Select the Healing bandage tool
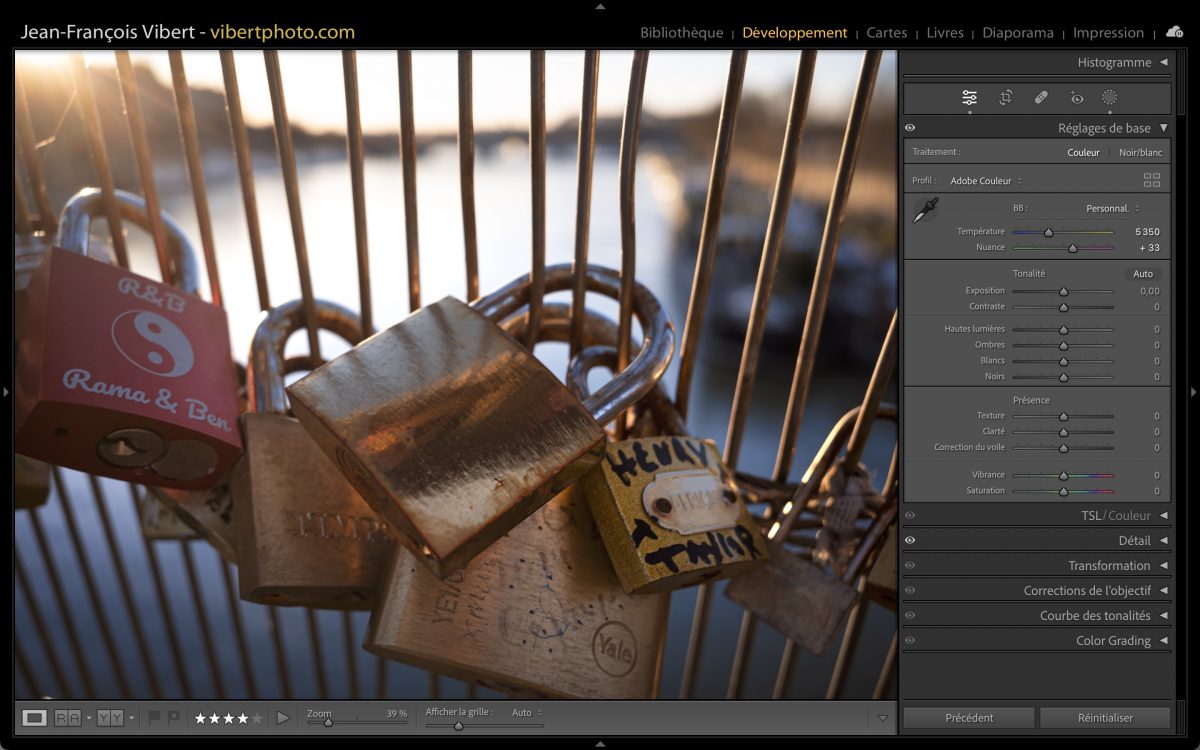 (x=1041, y=98)
